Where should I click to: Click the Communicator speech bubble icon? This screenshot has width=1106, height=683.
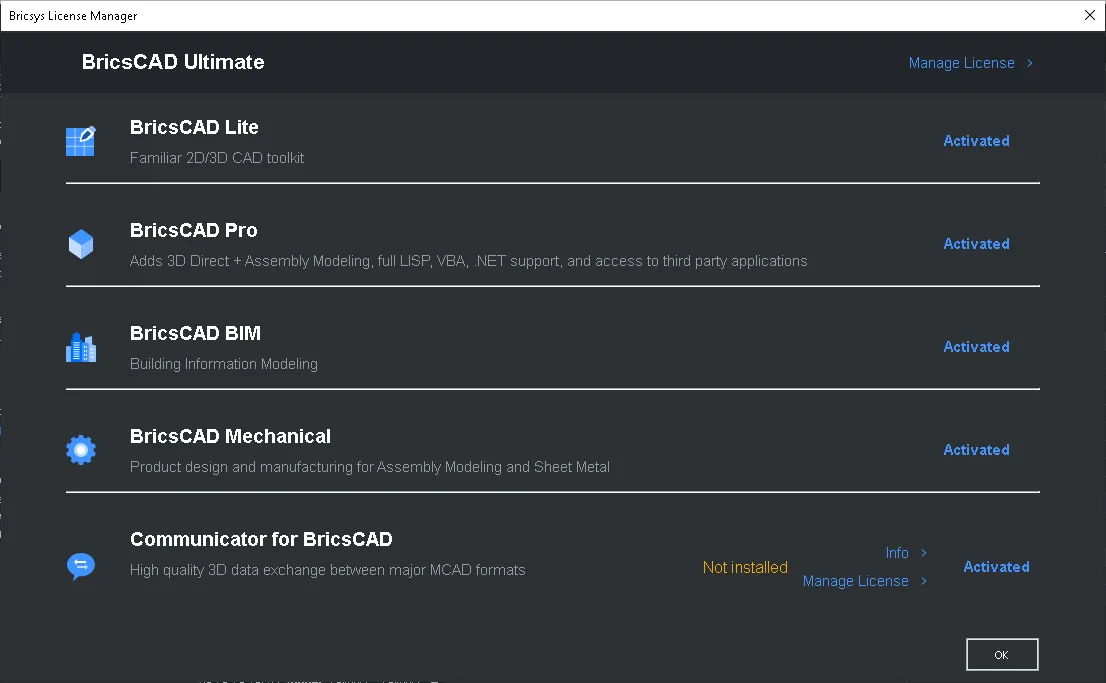coord(80,566)
